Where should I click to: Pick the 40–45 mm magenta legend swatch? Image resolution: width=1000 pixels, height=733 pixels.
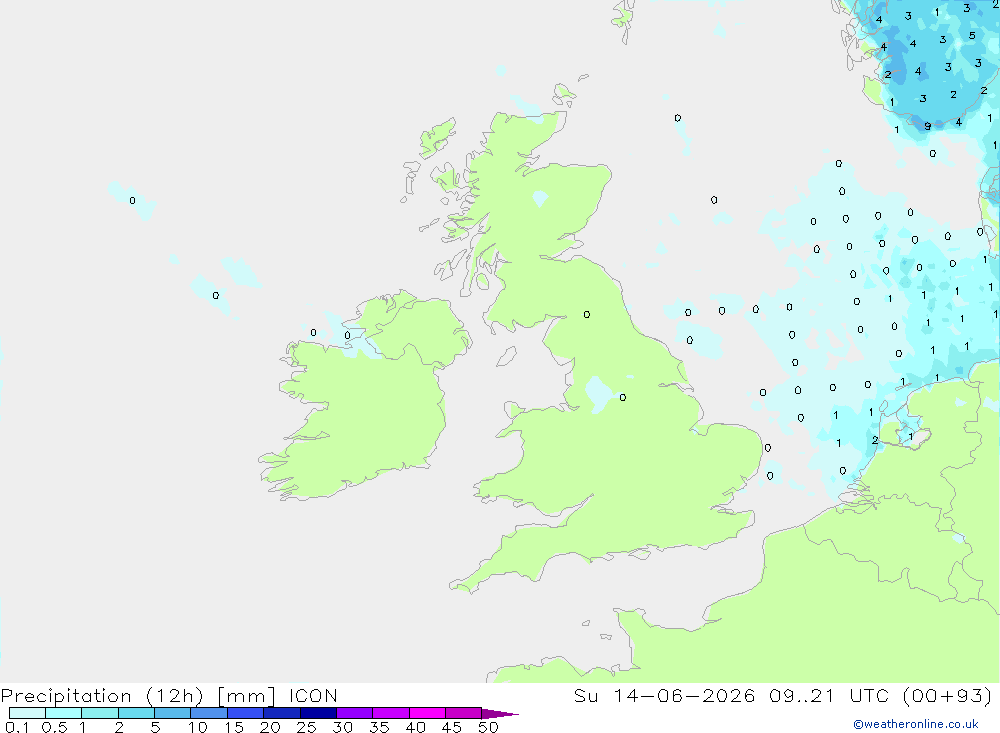[x=427, y=713]
